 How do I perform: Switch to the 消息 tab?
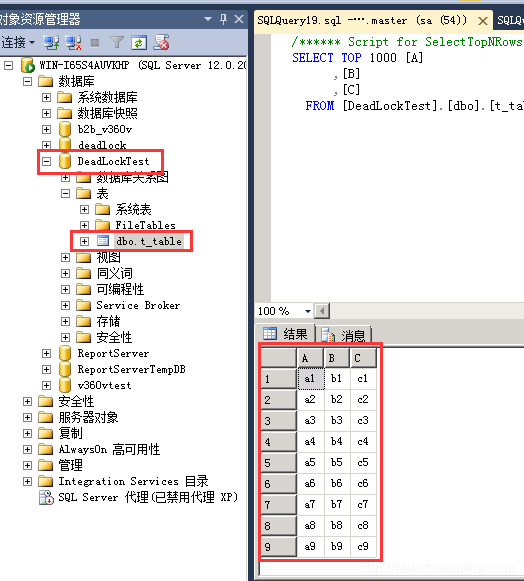343,335
